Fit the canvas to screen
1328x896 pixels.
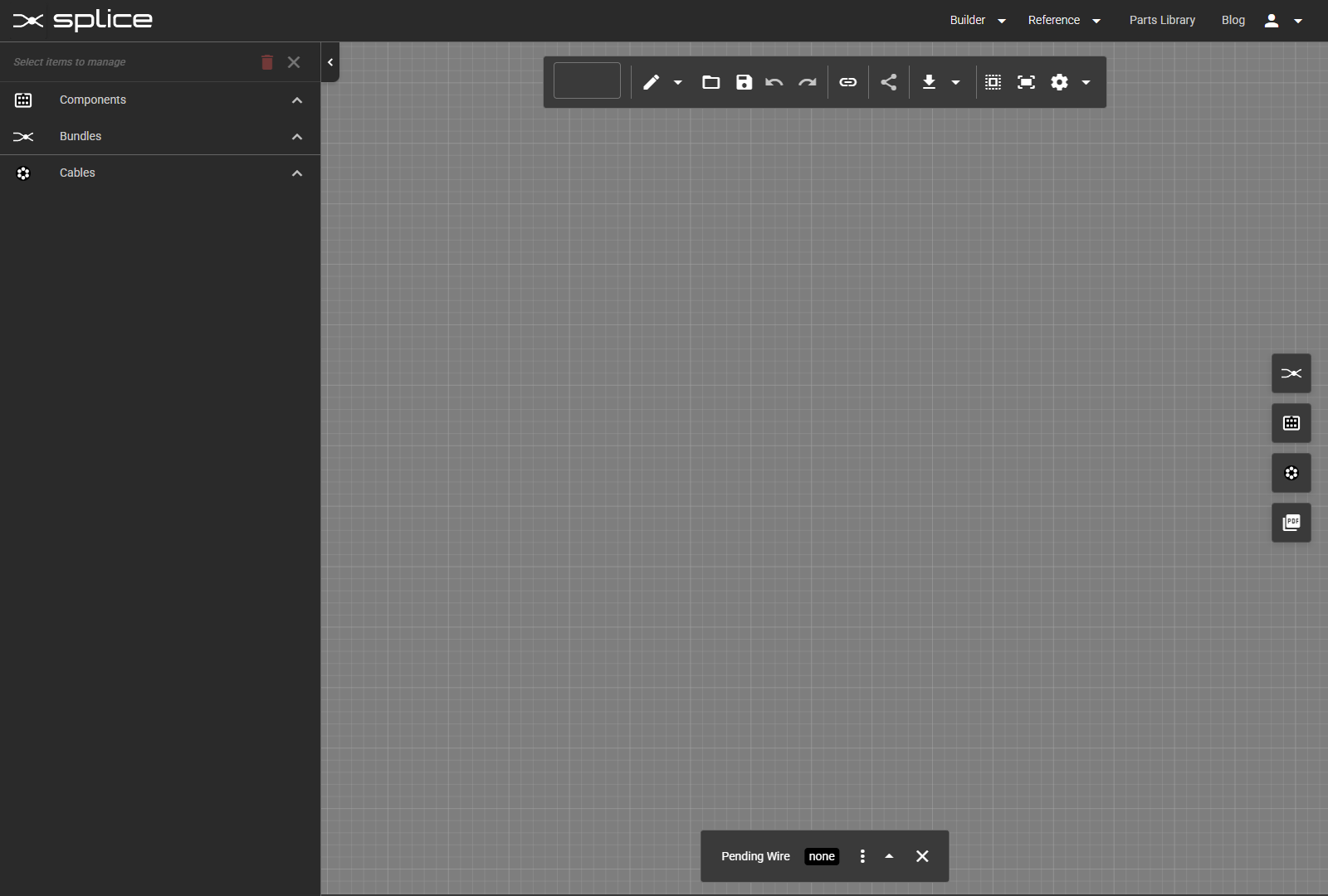(1027, 82)
